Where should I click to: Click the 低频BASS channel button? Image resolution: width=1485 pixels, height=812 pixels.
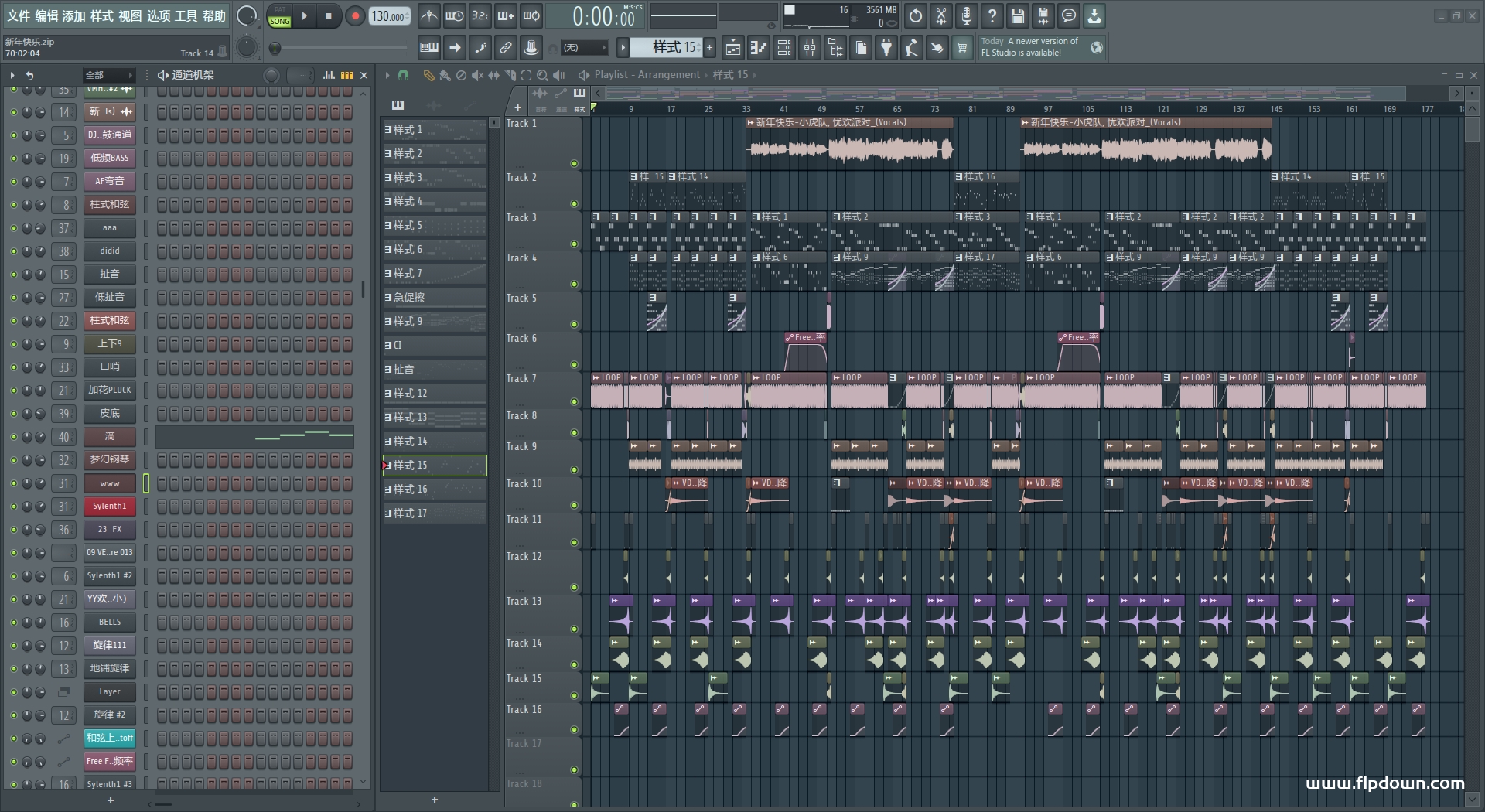[110, 159]
